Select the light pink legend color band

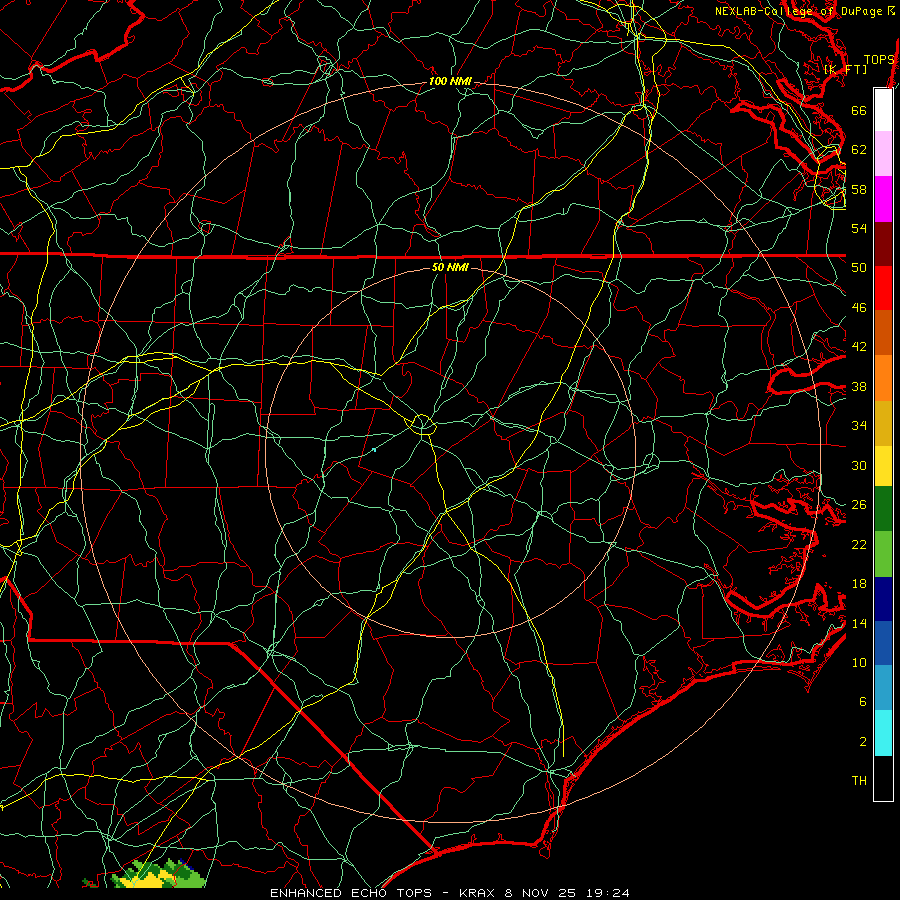(x=883, y=154)
